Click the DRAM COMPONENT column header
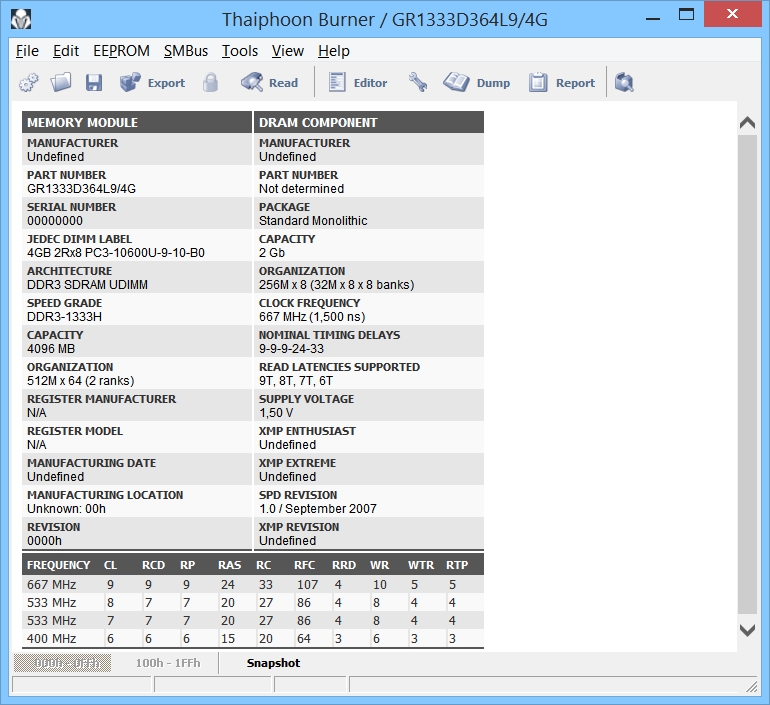The width and height of the screenshot is (770, 705). (369, 122)
